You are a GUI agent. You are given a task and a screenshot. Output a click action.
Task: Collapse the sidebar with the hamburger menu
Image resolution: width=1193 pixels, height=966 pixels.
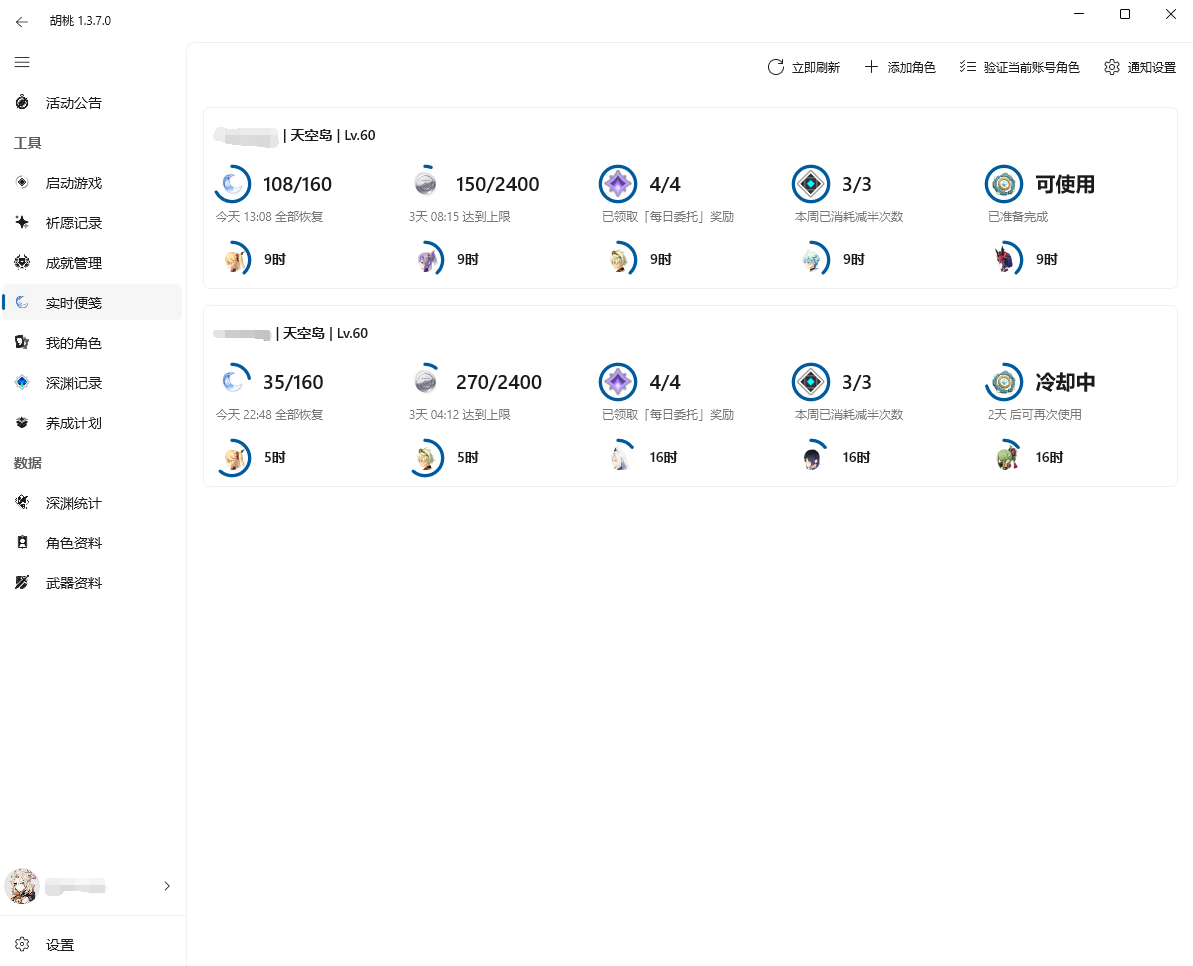coord(21,62)
